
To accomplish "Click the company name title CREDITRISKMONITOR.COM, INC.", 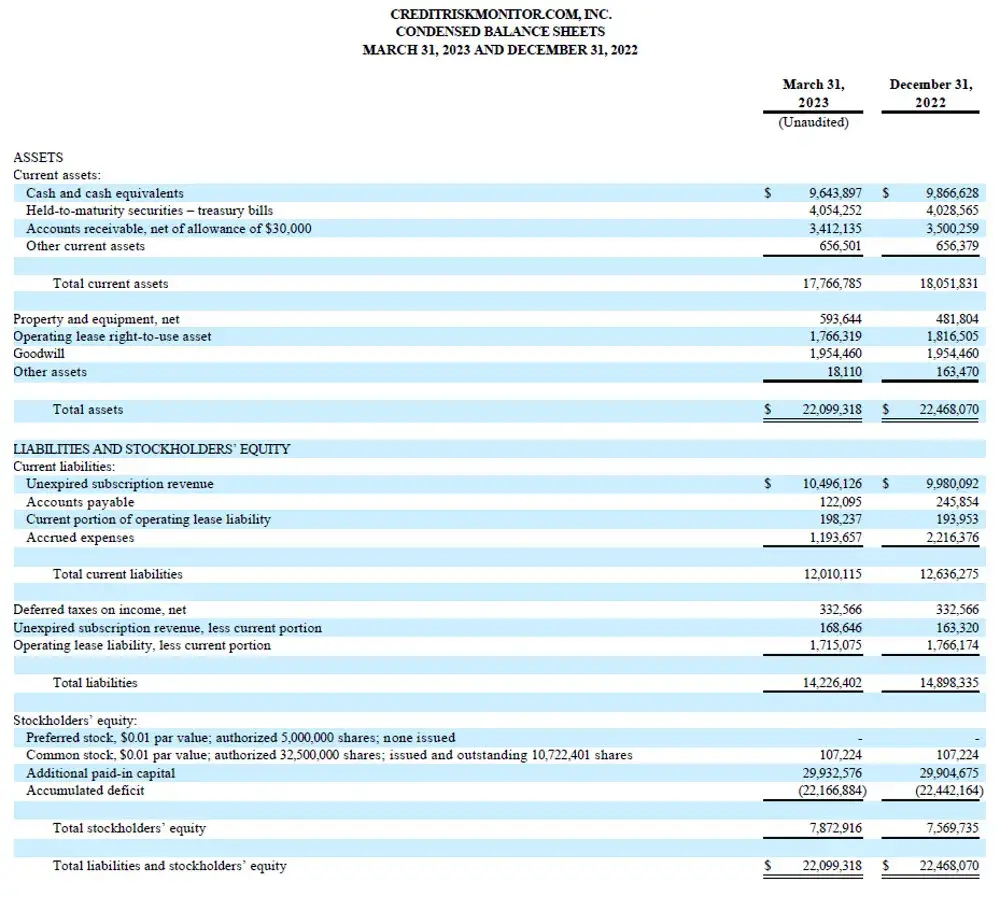I will pos(500,15).
